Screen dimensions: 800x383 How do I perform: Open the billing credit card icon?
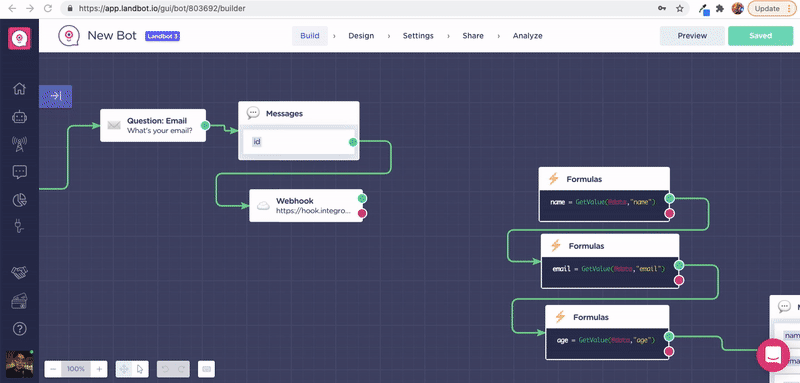click(x=19, y=301)
